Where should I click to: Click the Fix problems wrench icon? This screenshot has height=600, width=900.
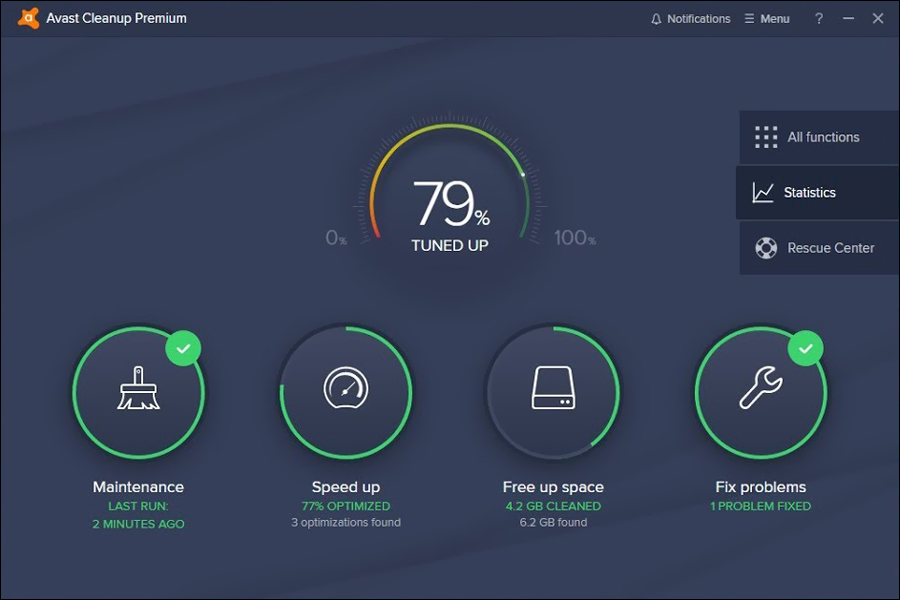coord(761,388)
